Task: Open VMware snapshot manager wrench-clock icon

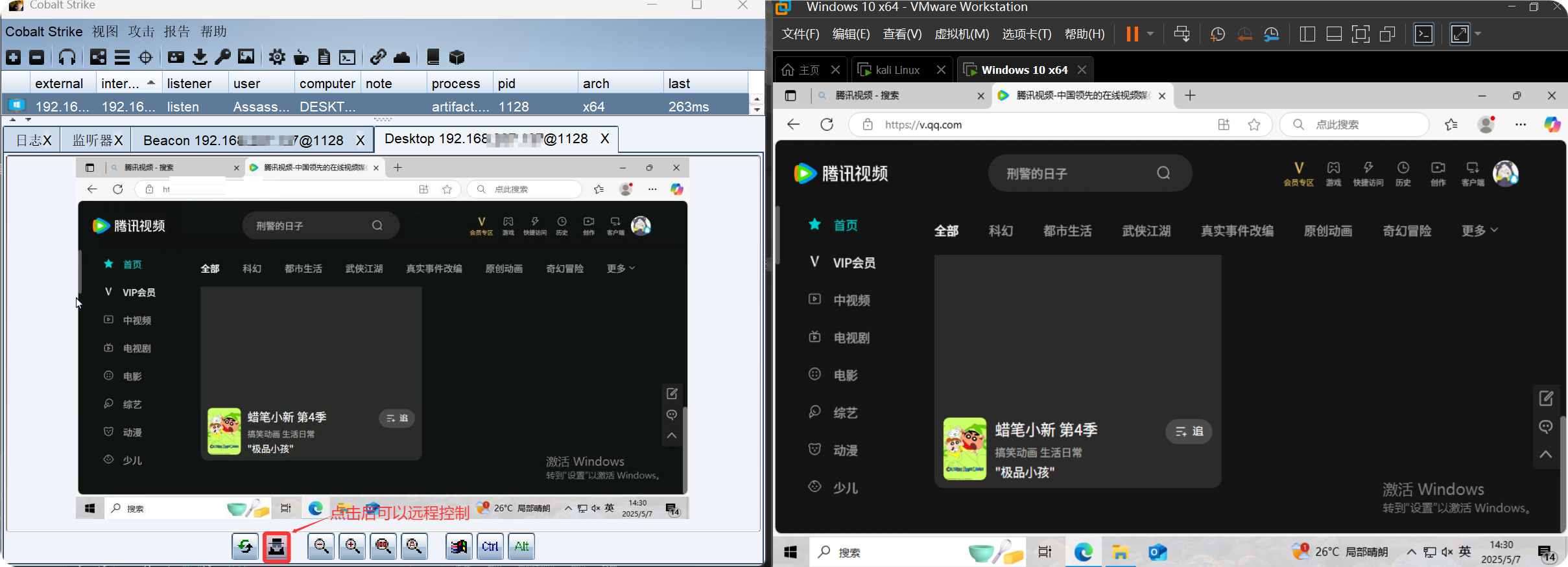Action: 1272,34
